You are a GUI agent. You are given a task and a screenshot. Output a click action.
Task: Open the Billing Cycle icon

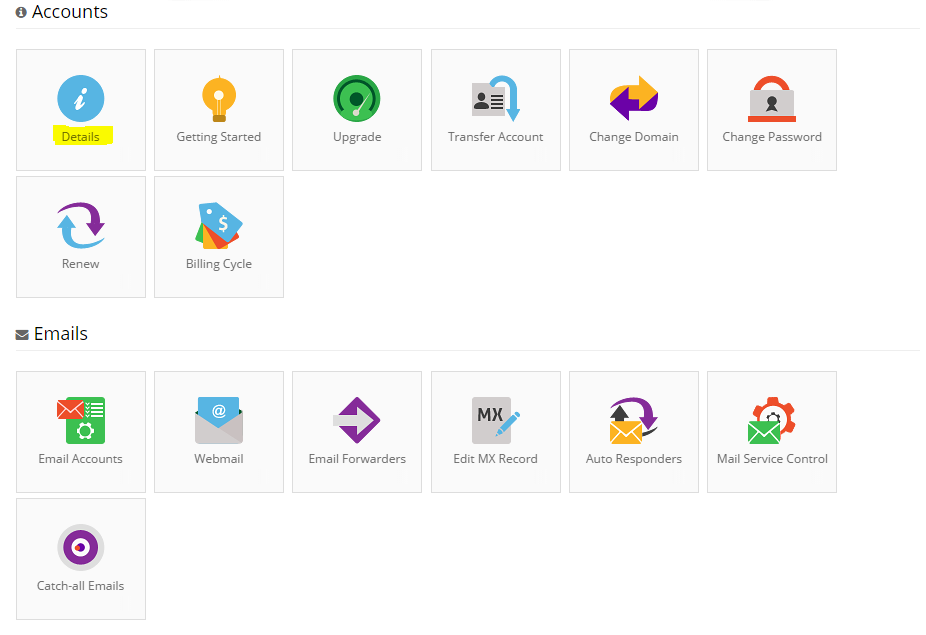pos(219,225)
